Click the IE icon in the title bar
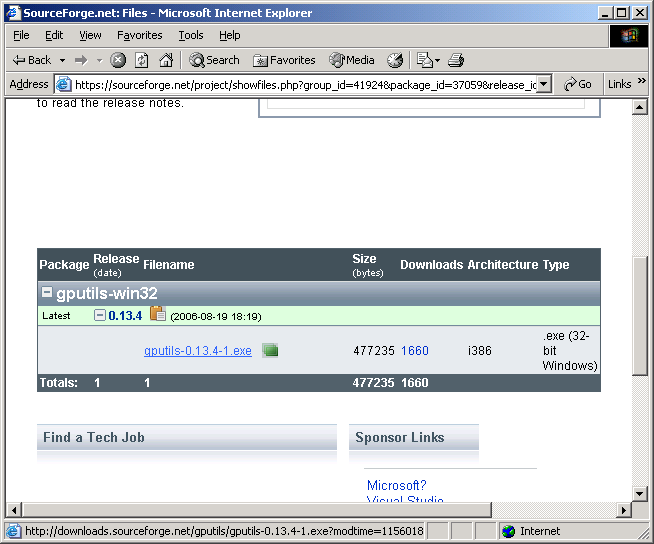This screenshot has width=654, height=544. pyautogui.click(x=13, y=13)
